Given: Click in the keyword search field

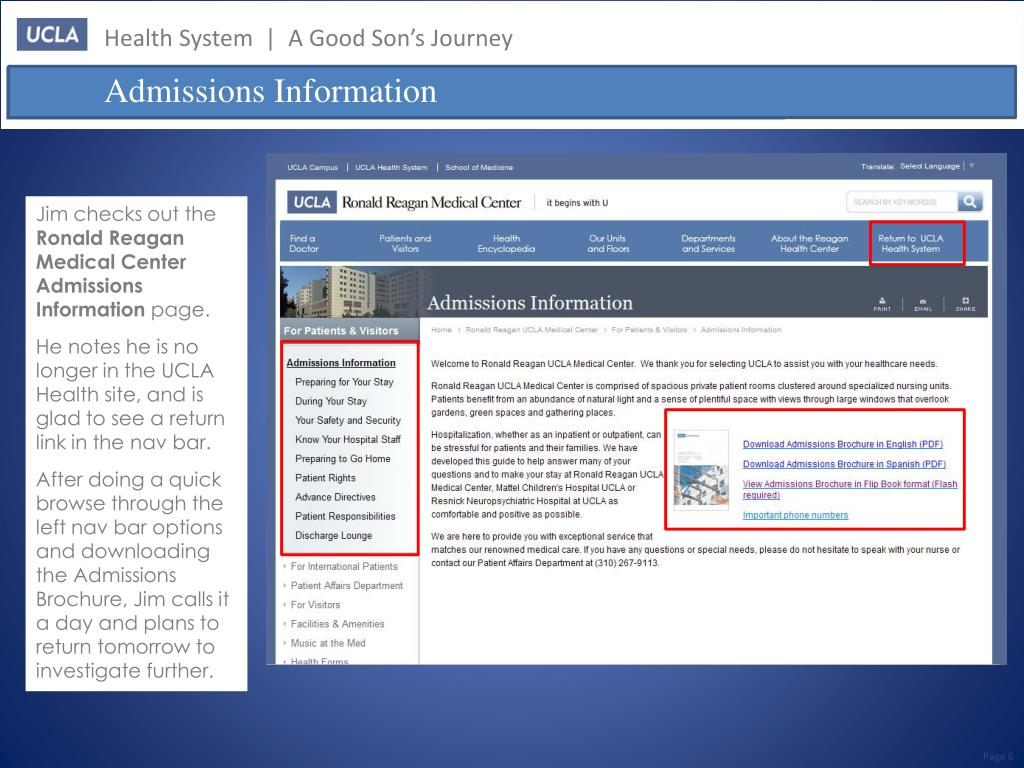Looking at the screenshot, I should pyautogui.click(x=902, y=202).
